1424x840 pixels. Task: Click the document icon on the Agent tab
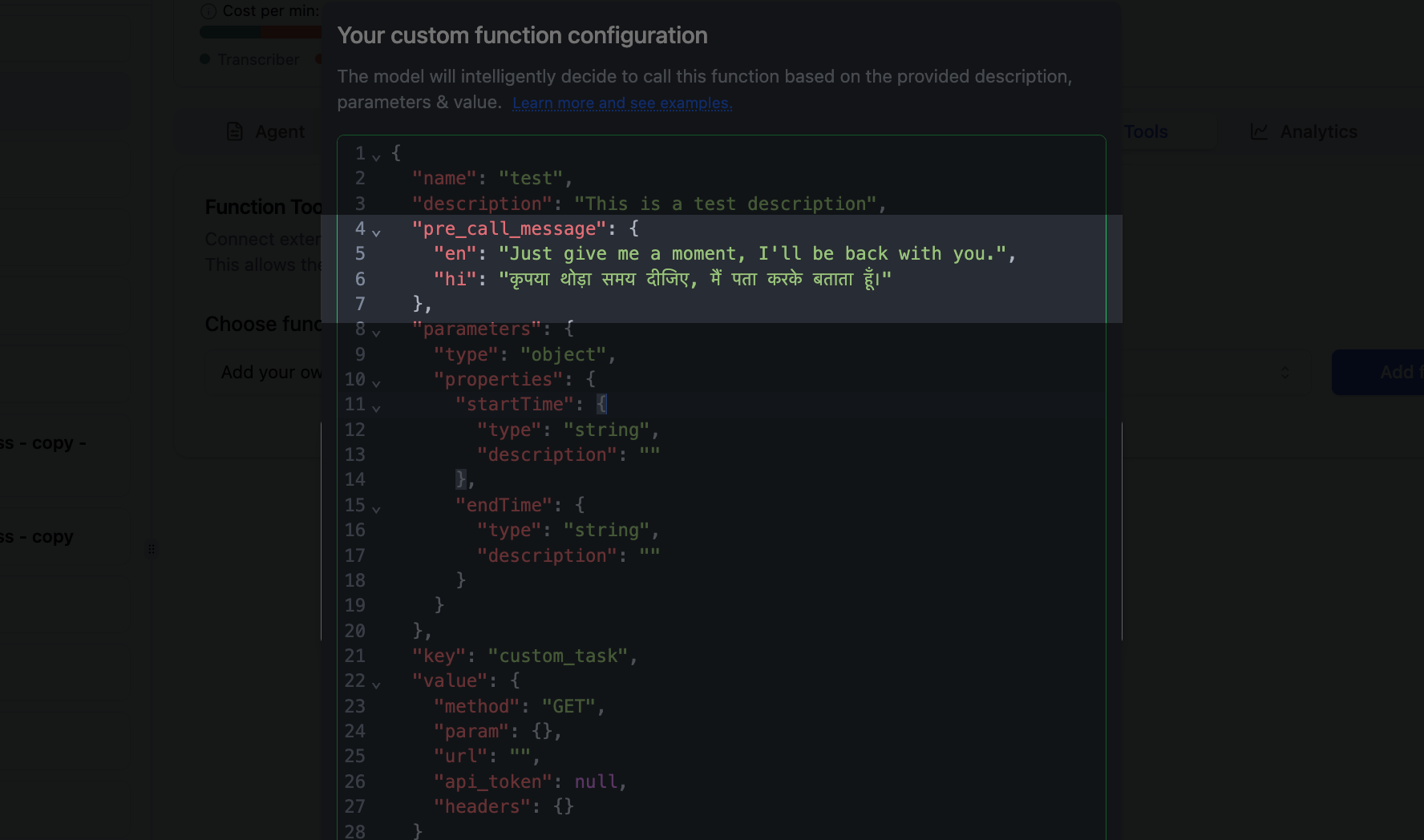coord(234,131)
